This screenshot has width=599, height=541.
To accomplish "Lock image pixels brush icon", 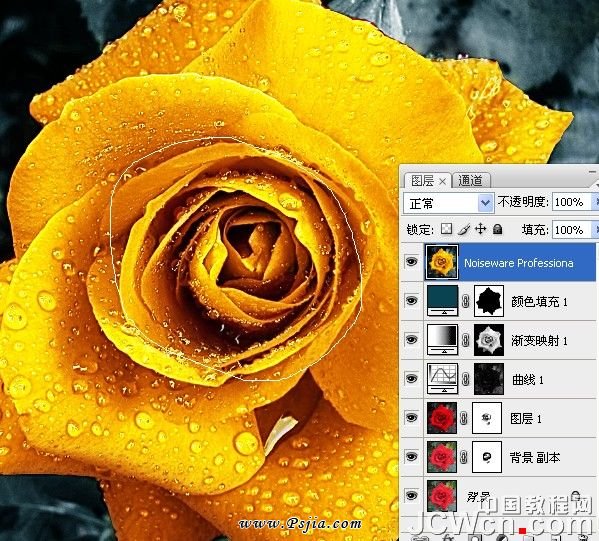I will (463, 229).
